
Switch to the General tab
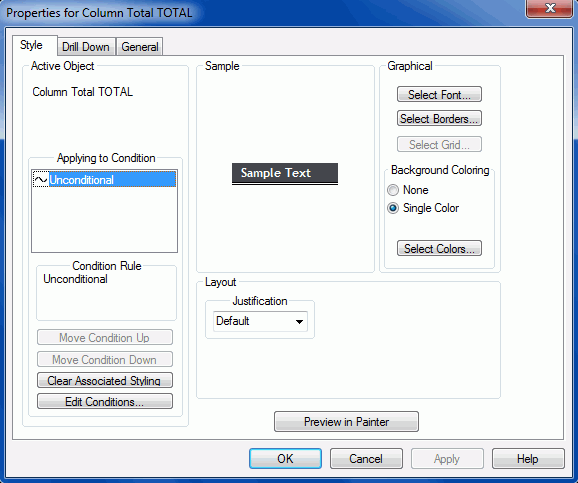(140, 47)
